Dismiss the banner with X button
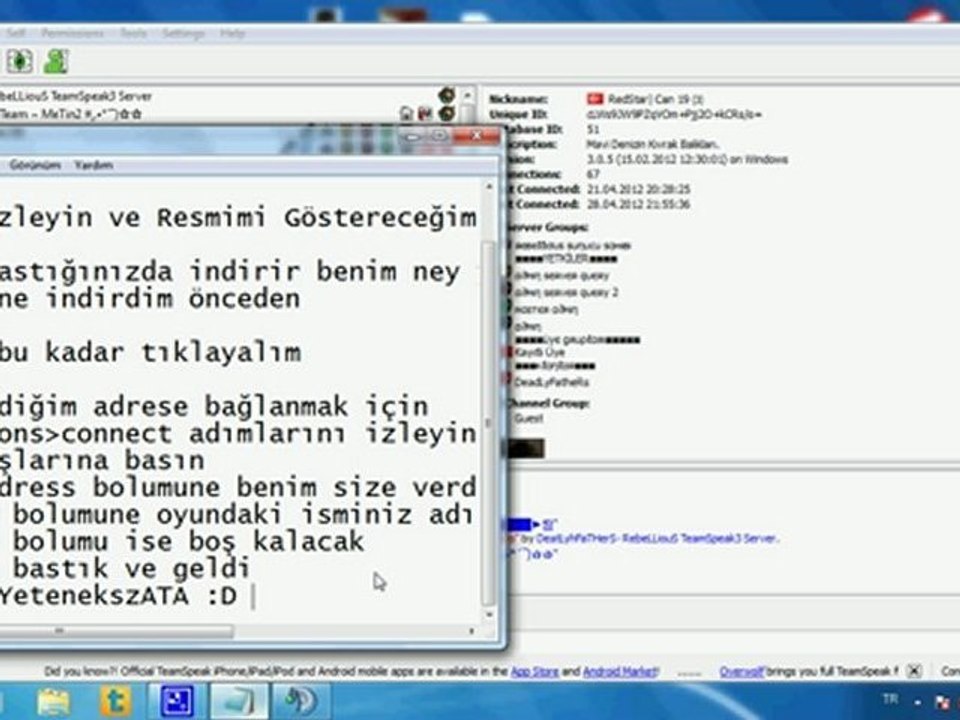Viewport: 960px width, 720px height. coord(914,672)
